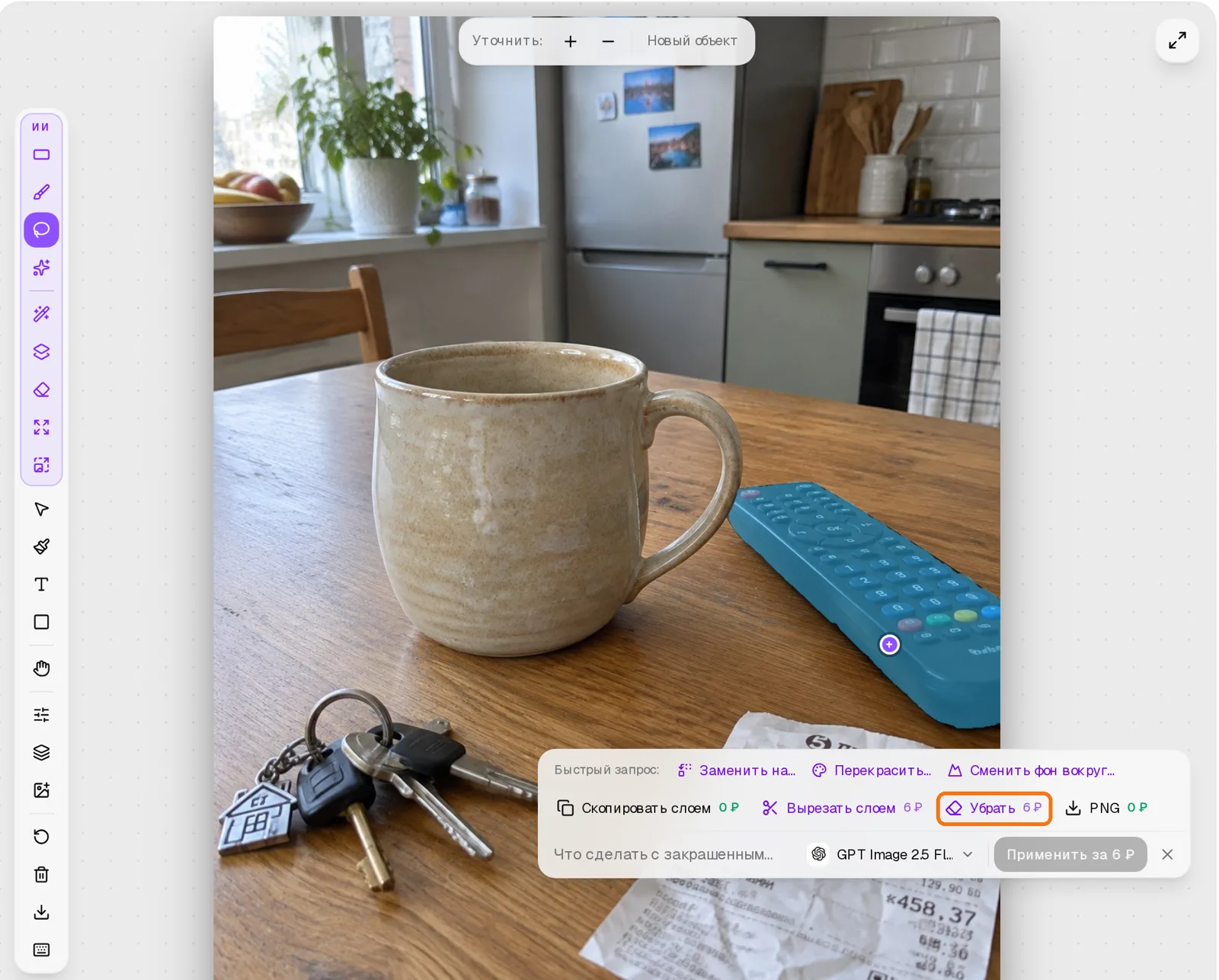Activate the hand pan tool
1219x980 pixels.
tap(41, 668)
